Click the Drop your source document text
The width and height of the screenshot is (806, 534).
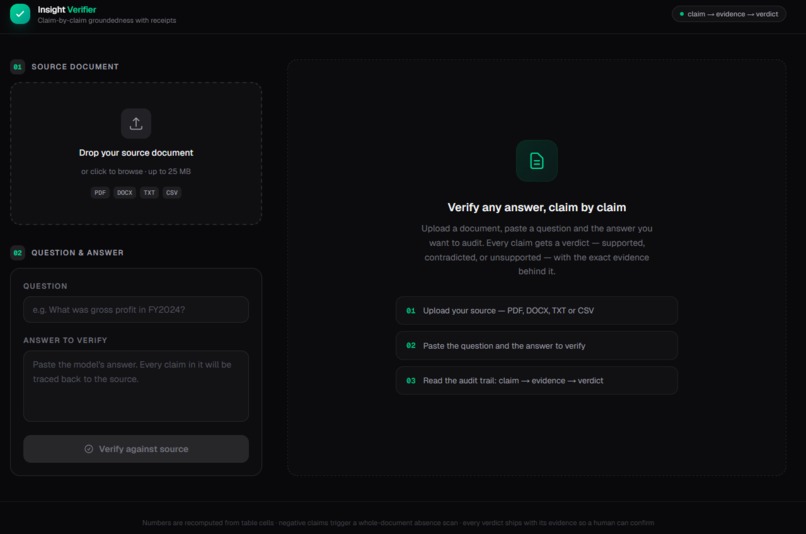(x=136, y=153)
